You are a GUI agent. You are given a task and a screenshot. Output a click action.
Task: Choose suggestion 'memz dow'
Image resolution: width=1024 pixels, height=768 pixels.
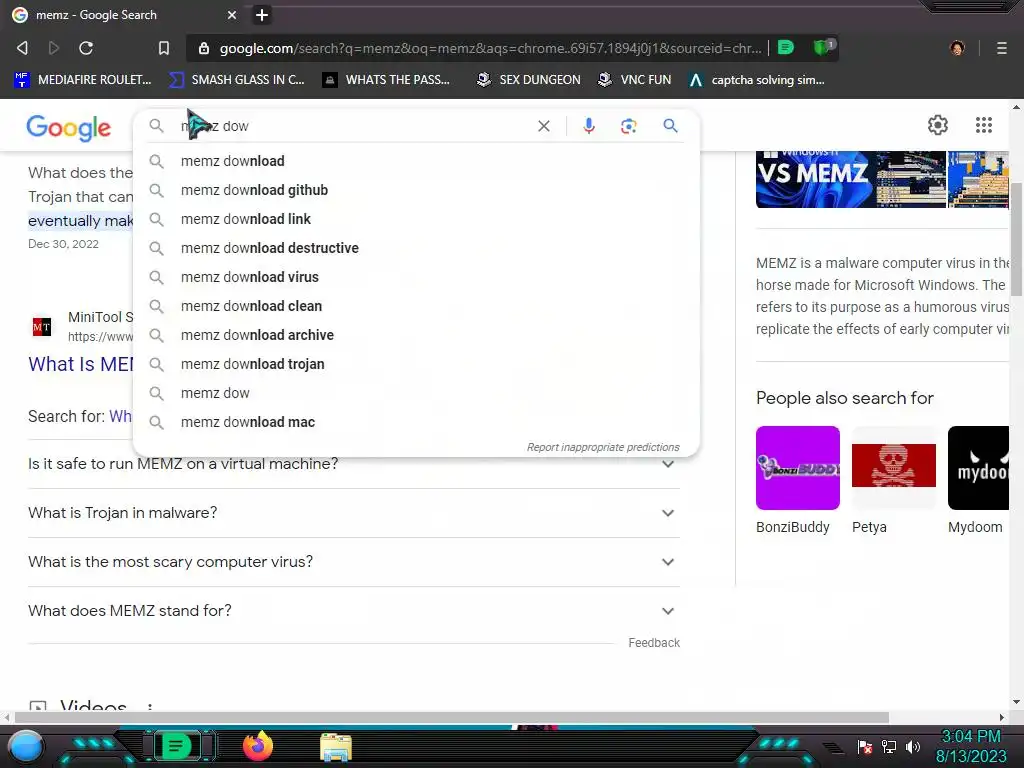click(x=416, y=393)
